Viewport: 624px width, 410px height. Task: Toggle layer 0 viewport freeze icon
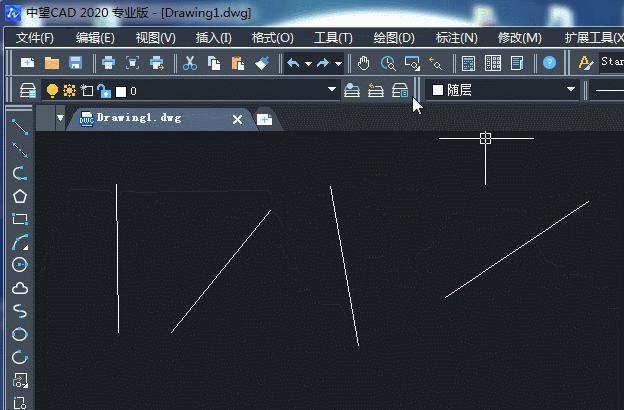click(x=86, y=91)
